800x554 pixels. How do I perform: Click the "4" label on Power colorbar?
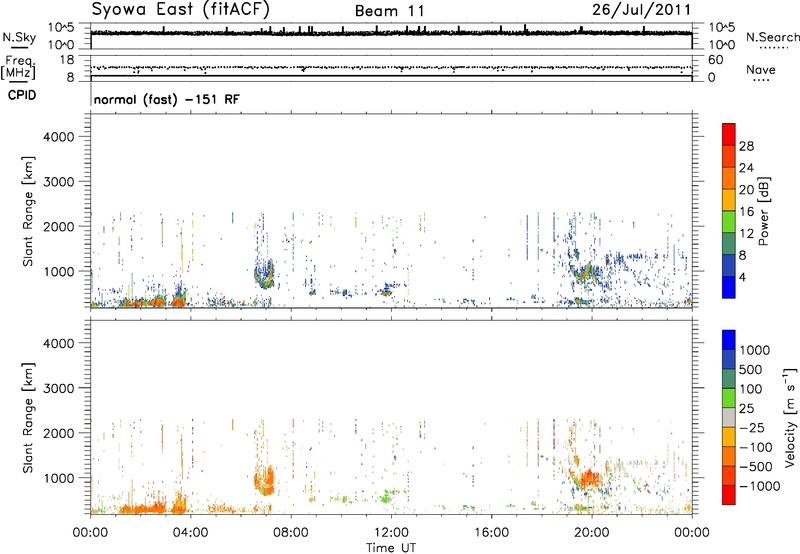pos(743,278)
